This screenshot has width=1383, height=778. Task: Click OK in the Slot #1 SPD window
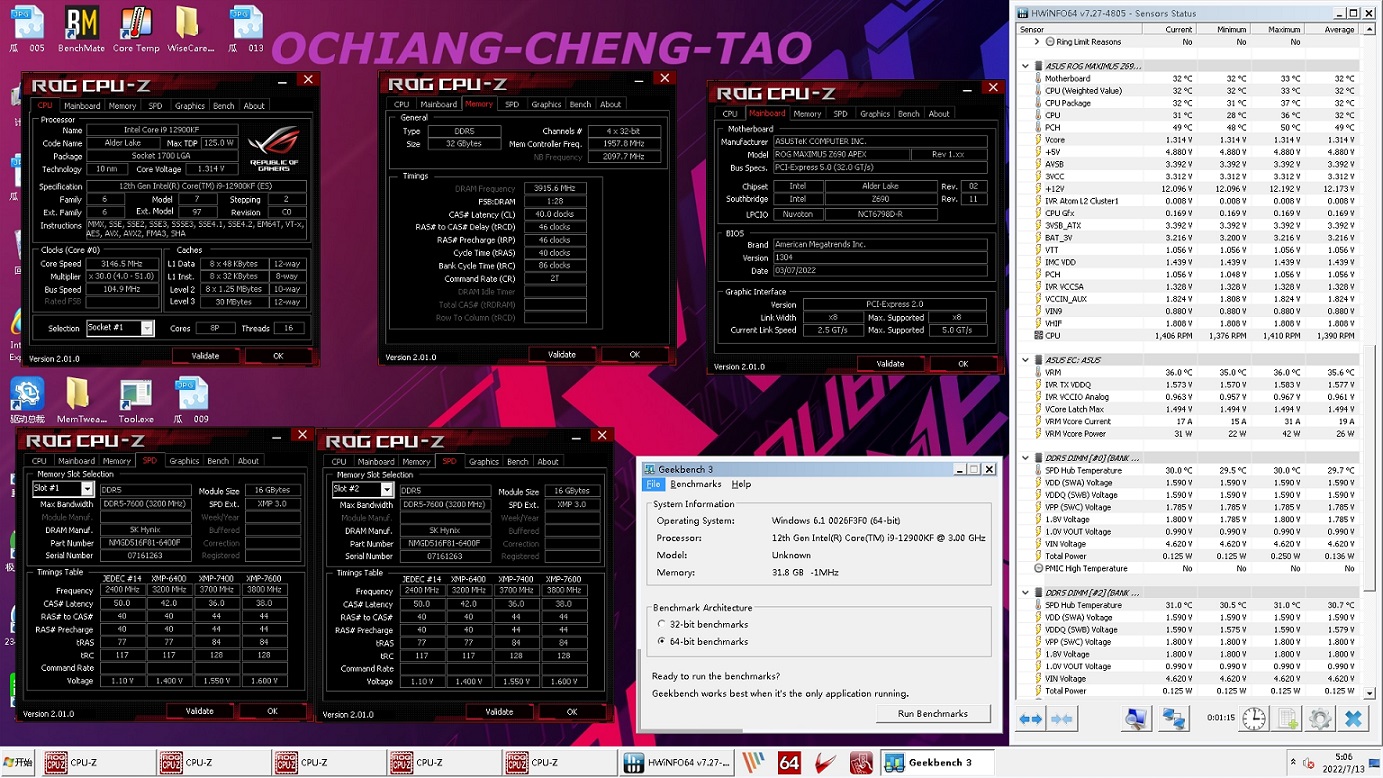pyautogui.click(x=272, y=711)
